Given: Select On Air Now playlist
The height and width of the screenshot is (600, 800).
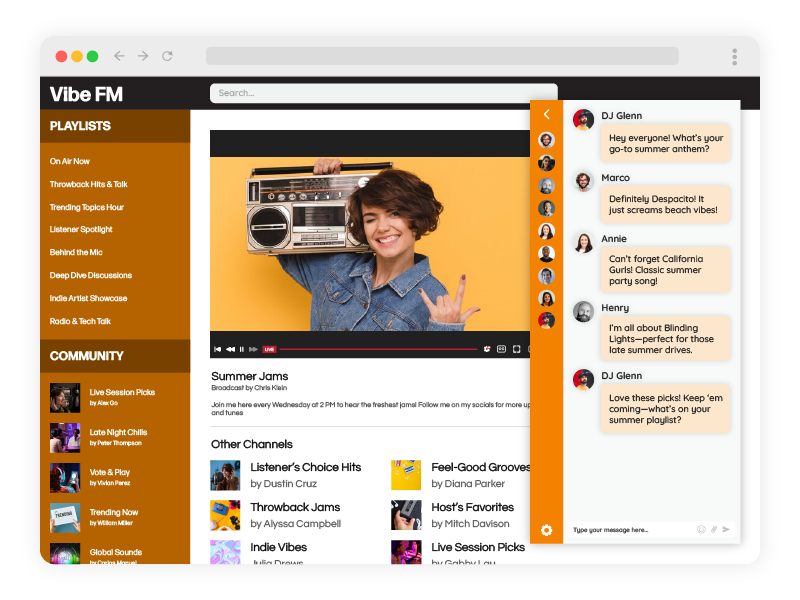Looking at the screenshot, I should coord(70,161).
